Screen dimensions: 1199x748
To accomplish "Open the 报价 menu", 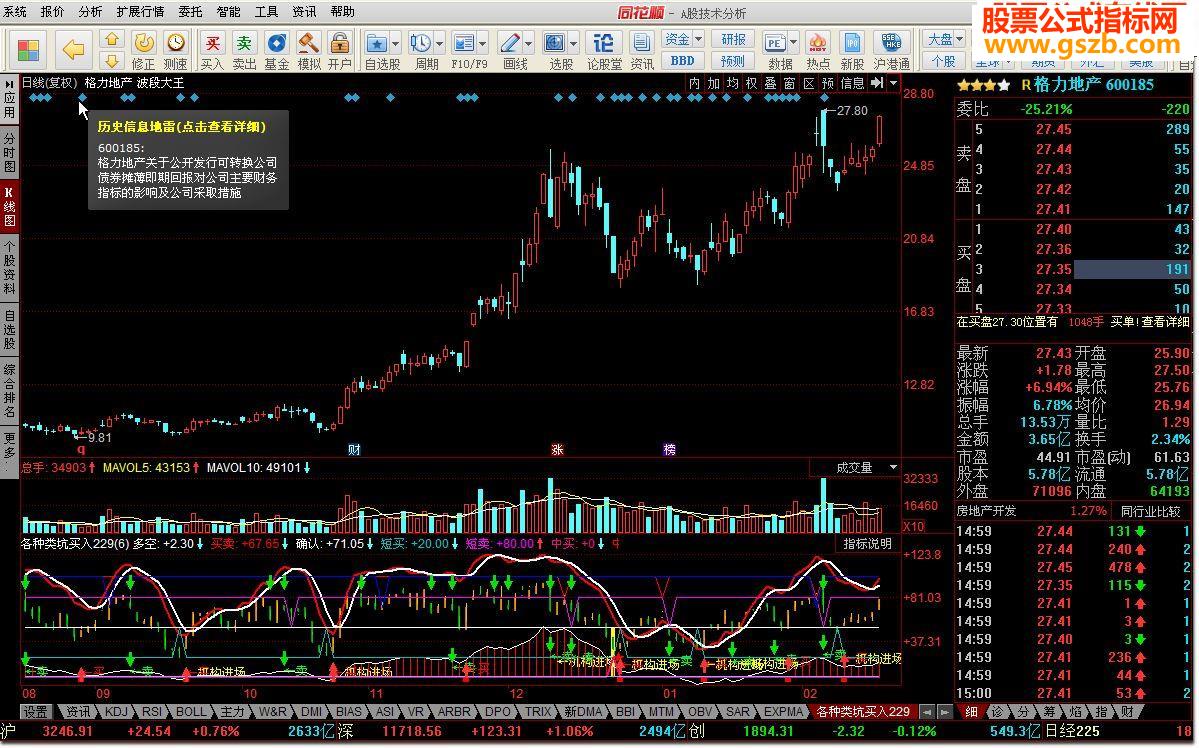I will pos(53,11).
